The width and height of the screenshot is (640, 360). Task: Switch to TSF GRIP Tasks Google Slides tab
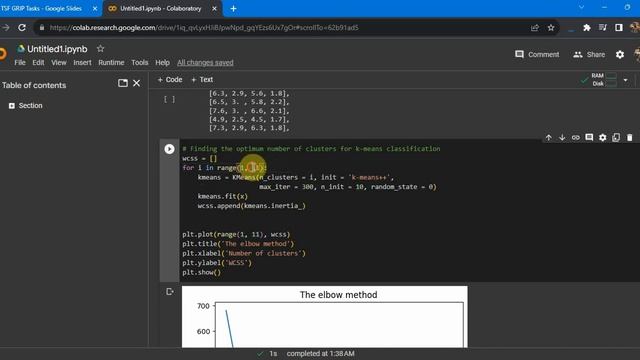click(x=43, y=9)
